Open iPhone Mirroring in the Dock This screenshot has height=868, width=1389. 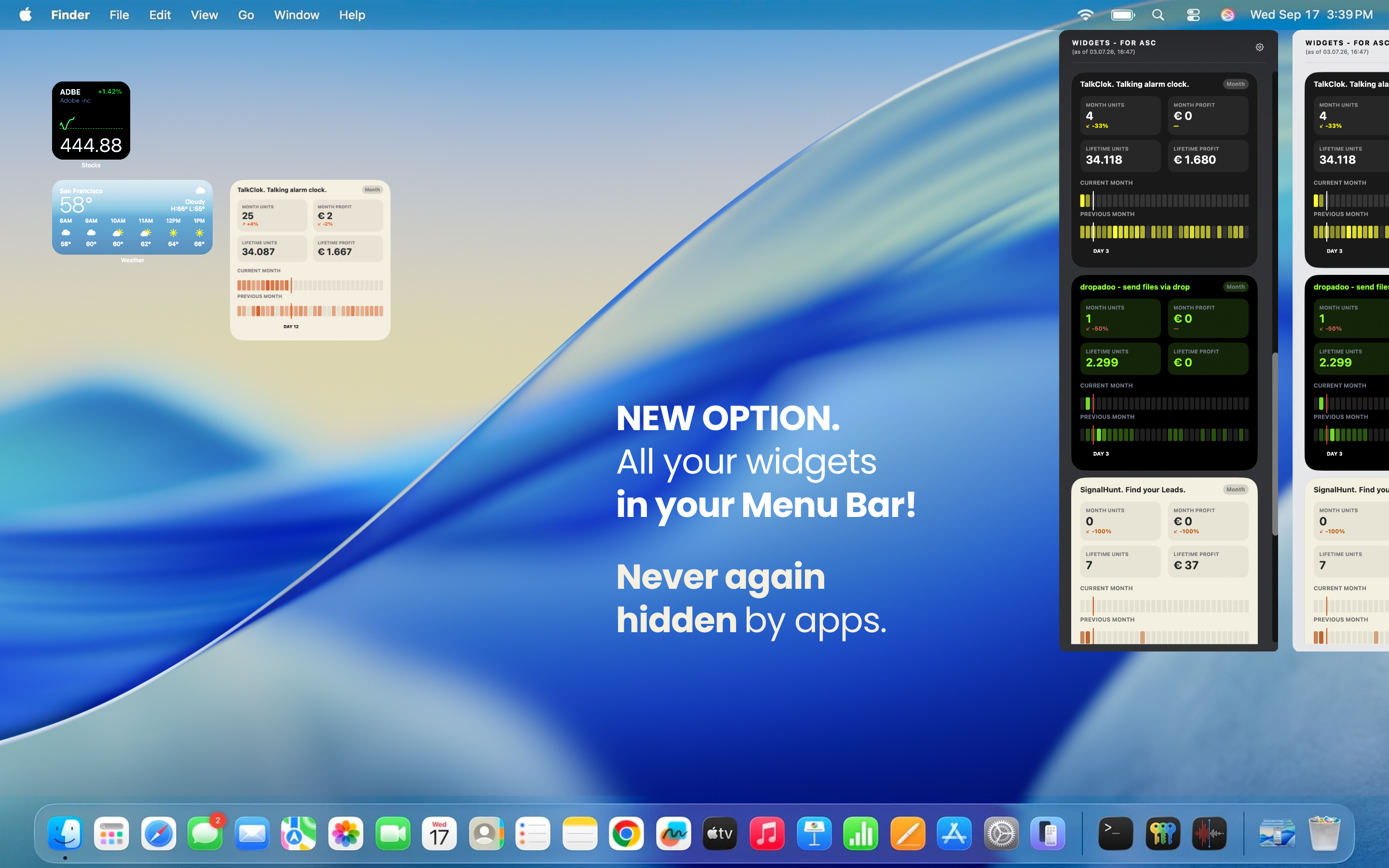pos(1048,833)
